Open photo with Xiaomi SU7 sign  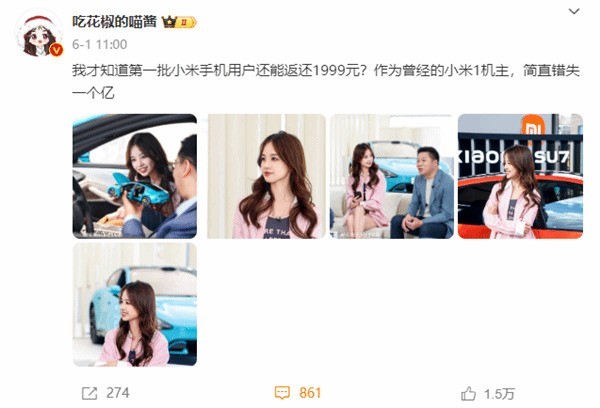(x=520, y=176)
